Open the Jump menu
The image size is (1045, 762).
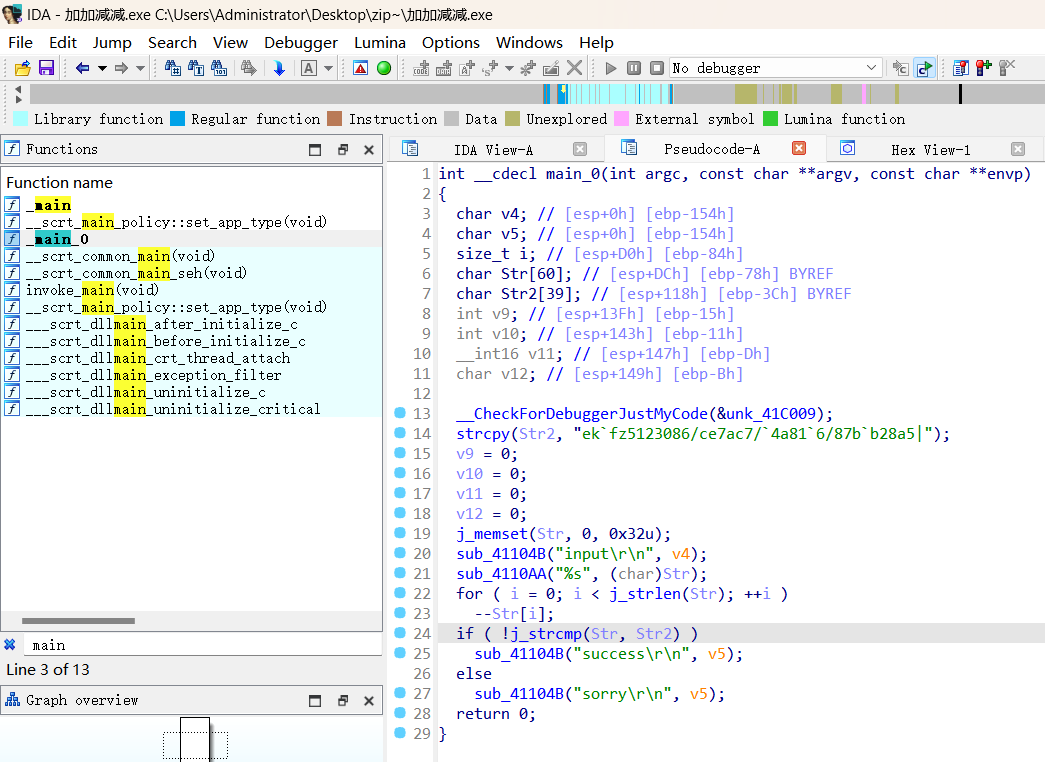(x=112, y=43)
